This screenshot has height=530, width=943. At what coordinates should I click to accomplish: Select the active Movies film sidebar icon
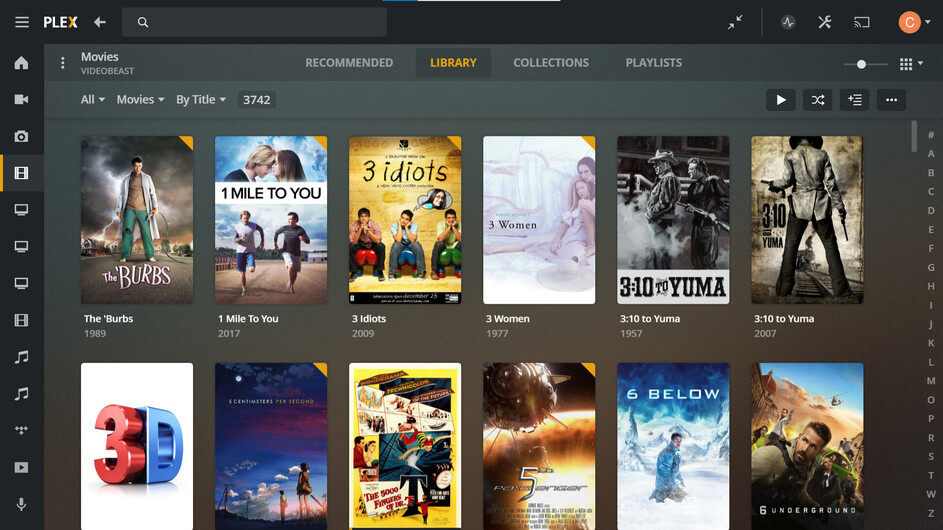click(22, 173)
